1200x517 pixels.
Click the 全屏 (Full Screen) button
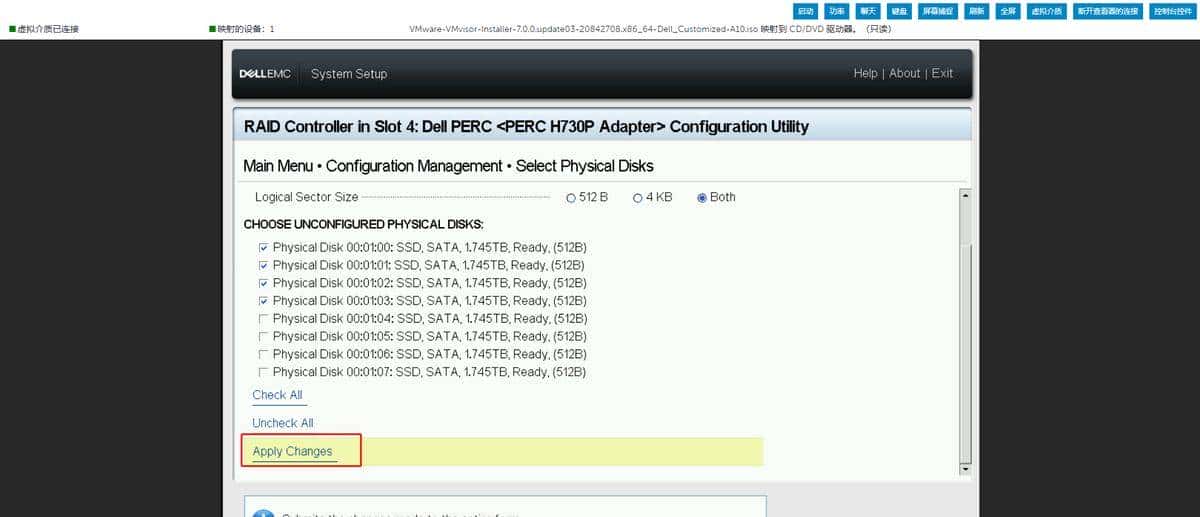1008,11
